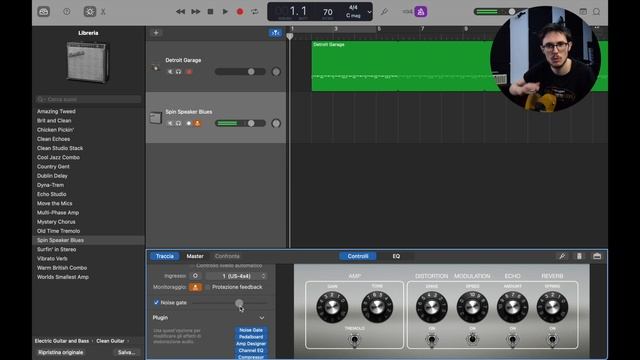Open the Pedalboard icon in Smart Controls
This screenshot has width=640, height=360.
coord(597,256)
